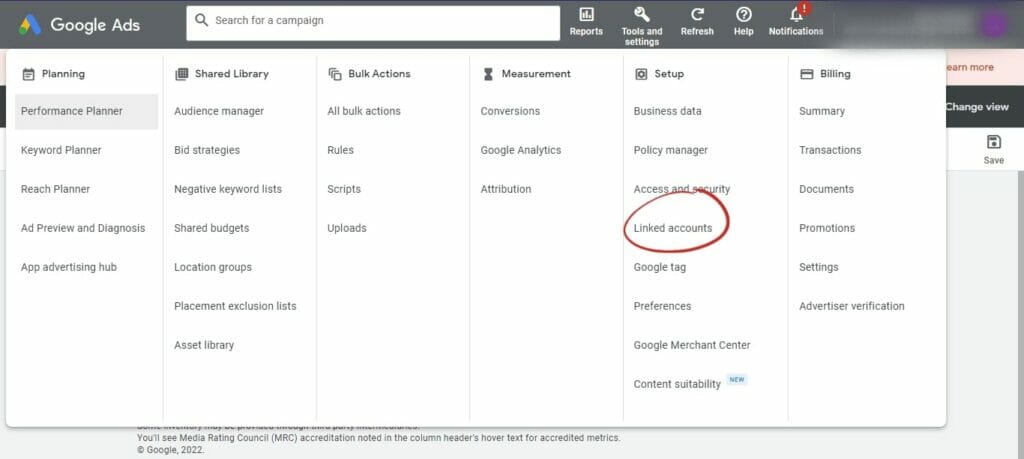Viewport: 1024px width, 459px height.
Task: Click the Shared Library header
Action: (232, 74)
